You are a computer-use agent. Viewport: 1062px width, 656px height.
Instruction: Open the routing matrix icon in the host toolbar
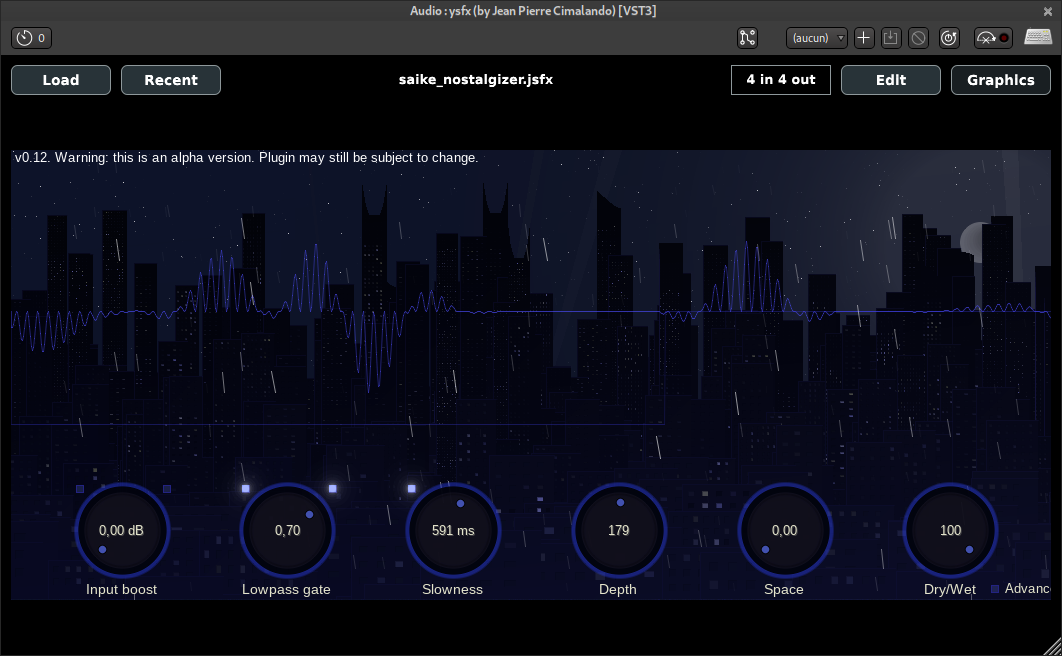[x=747, y=38]
